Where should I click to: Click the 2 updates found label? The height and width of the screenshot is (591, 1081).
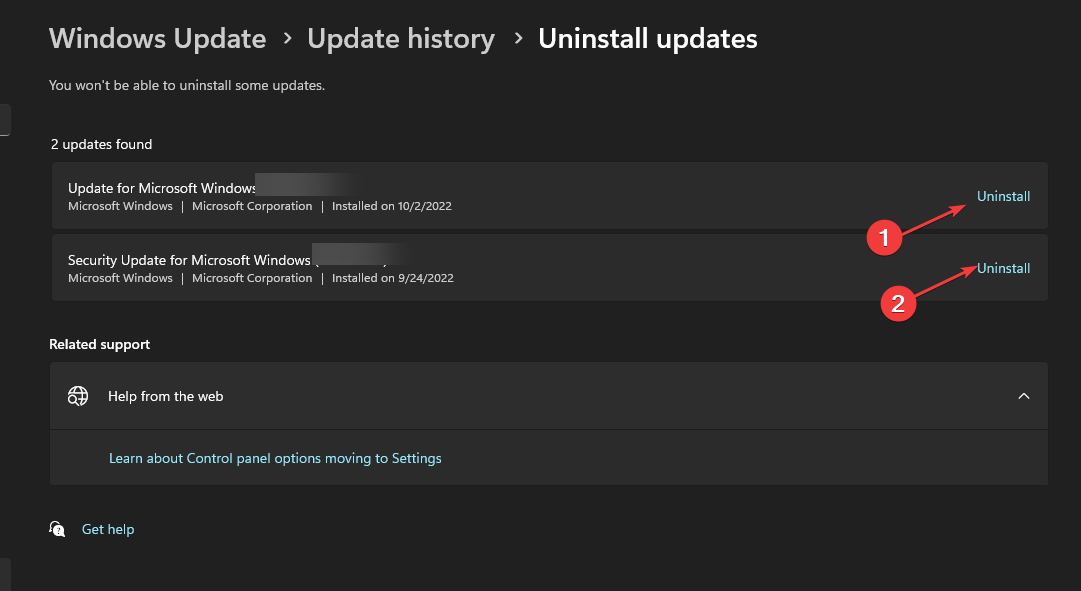click(x=101, y=144)
